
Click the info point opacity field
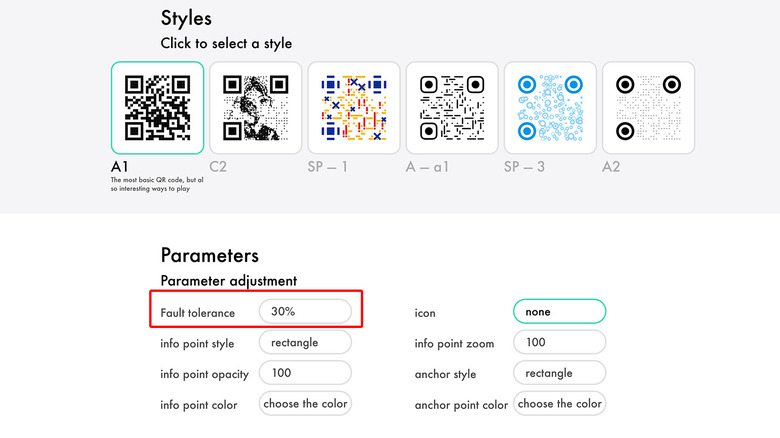[305, 373]
